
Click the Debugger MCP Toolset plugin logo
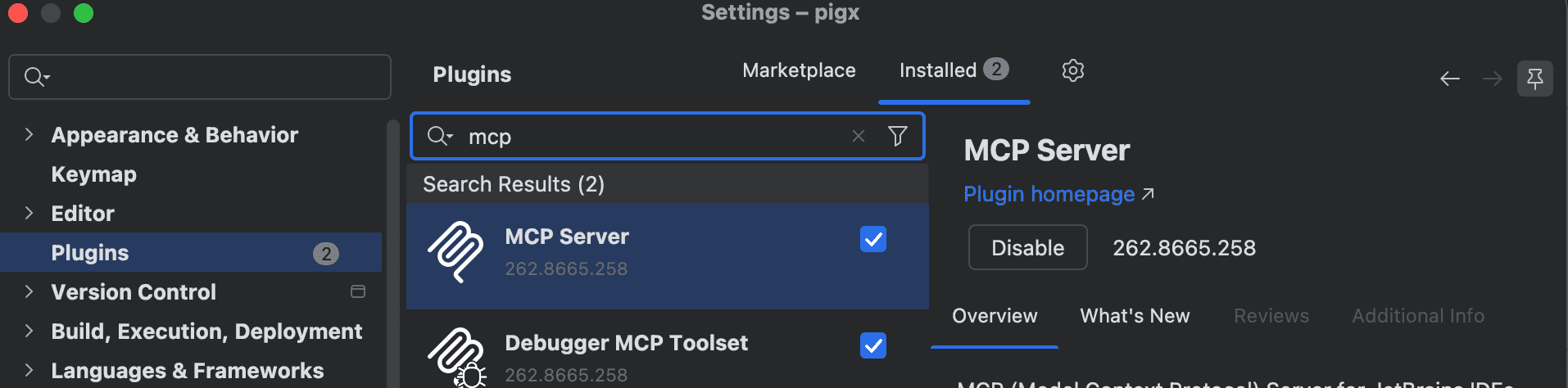click(x=456, y=357)
